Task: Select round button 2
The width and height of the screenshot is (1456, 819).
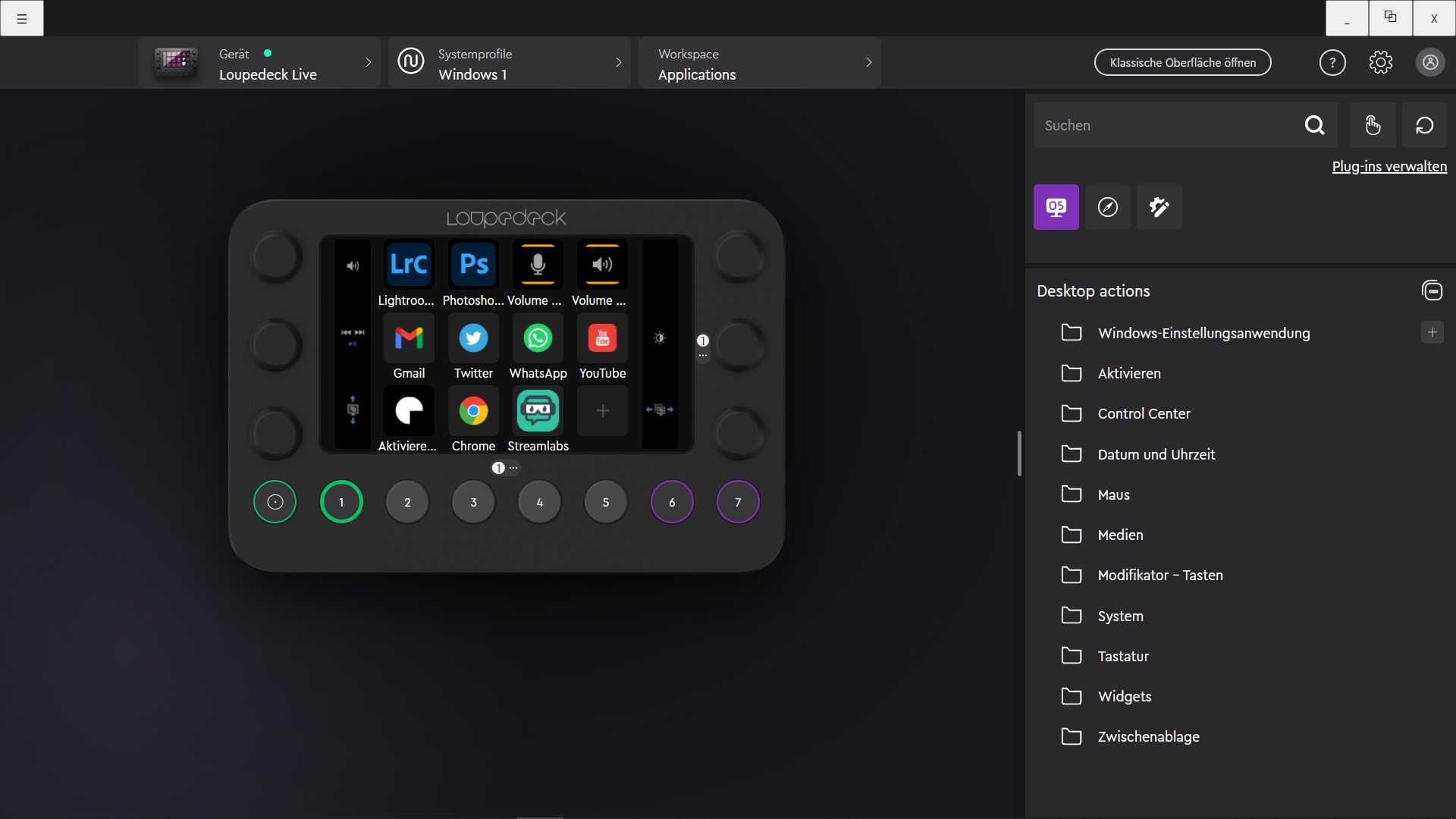Action: point(407,502)
